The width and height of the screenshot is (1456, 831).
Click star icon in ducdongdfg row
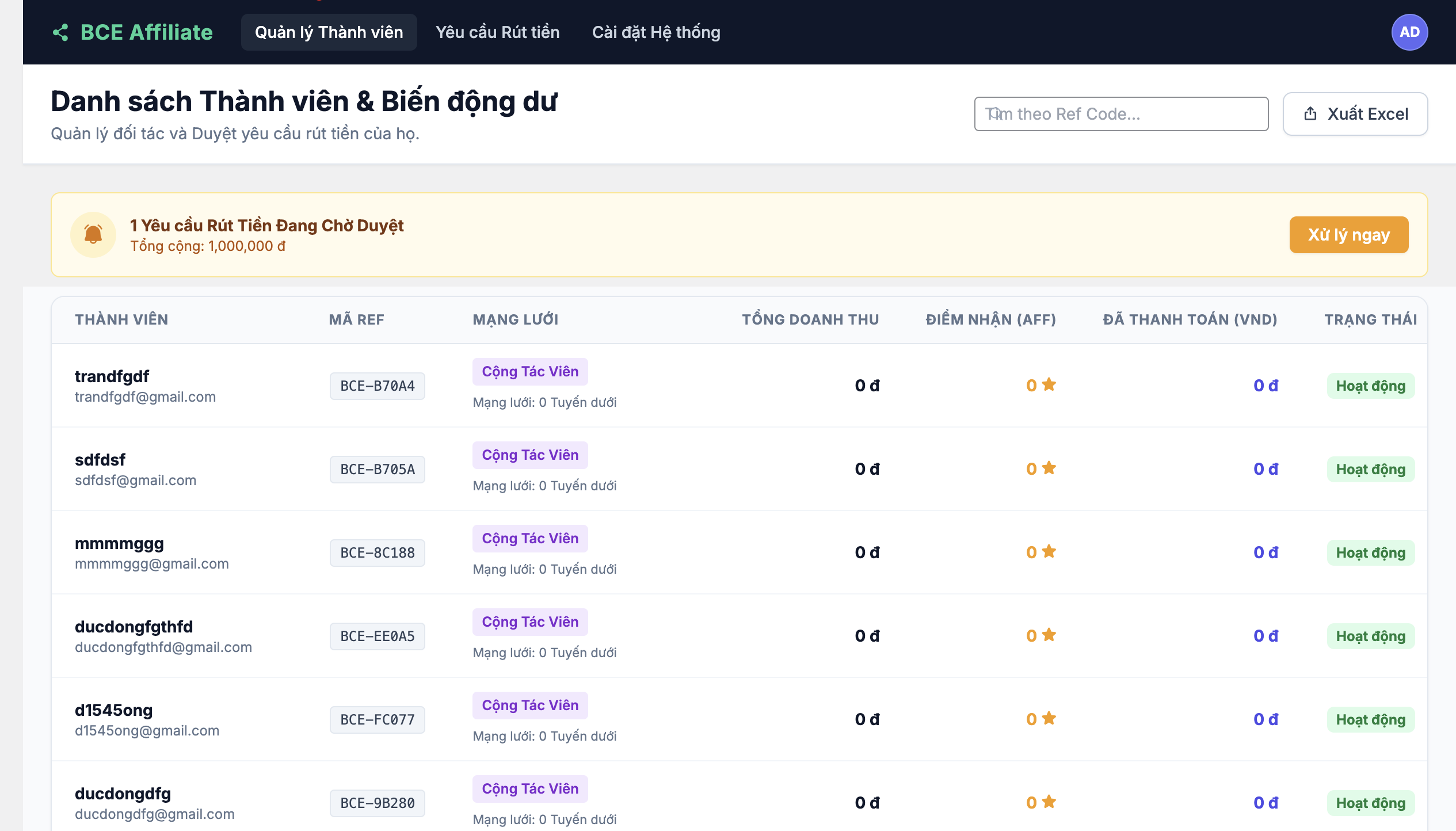(x=1049, y=802)
